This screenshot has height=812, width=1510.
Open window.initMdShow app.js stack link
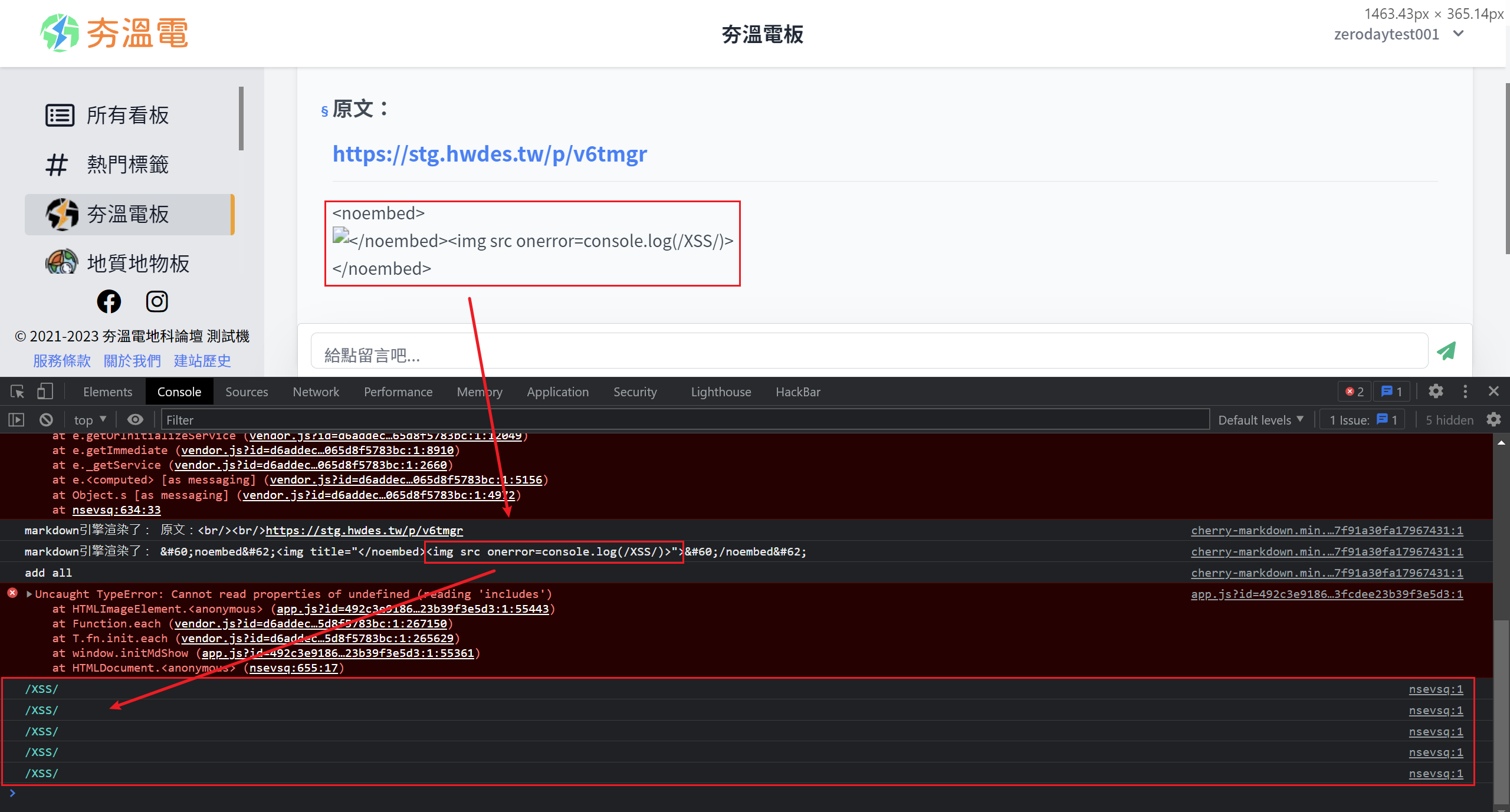point(338,653)
